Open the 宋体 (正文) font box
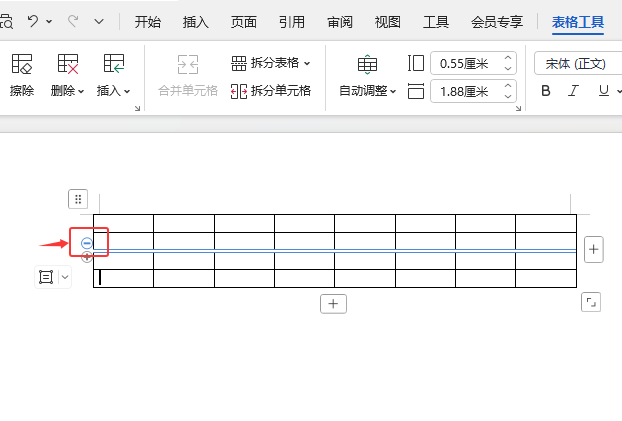Screen dimensions: 622x421 [578, 63]
